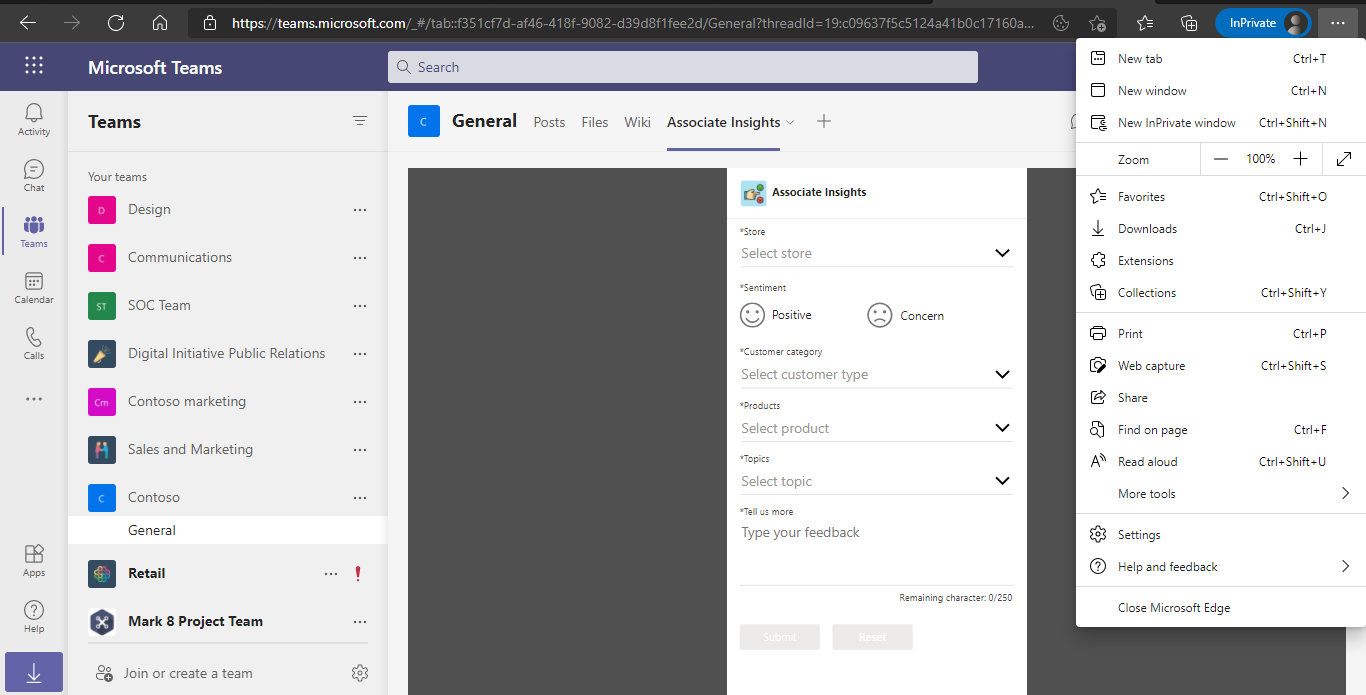The width and height of the screenshot is (1366, 695).
Task: Click the InPrivate profile button
Action: coord(1263,22)
